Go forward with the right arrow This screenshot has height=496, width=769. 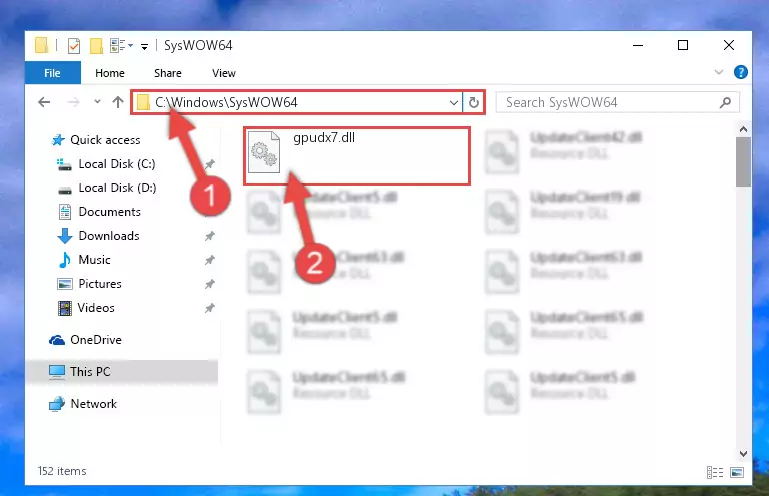(x=73, y=102)
